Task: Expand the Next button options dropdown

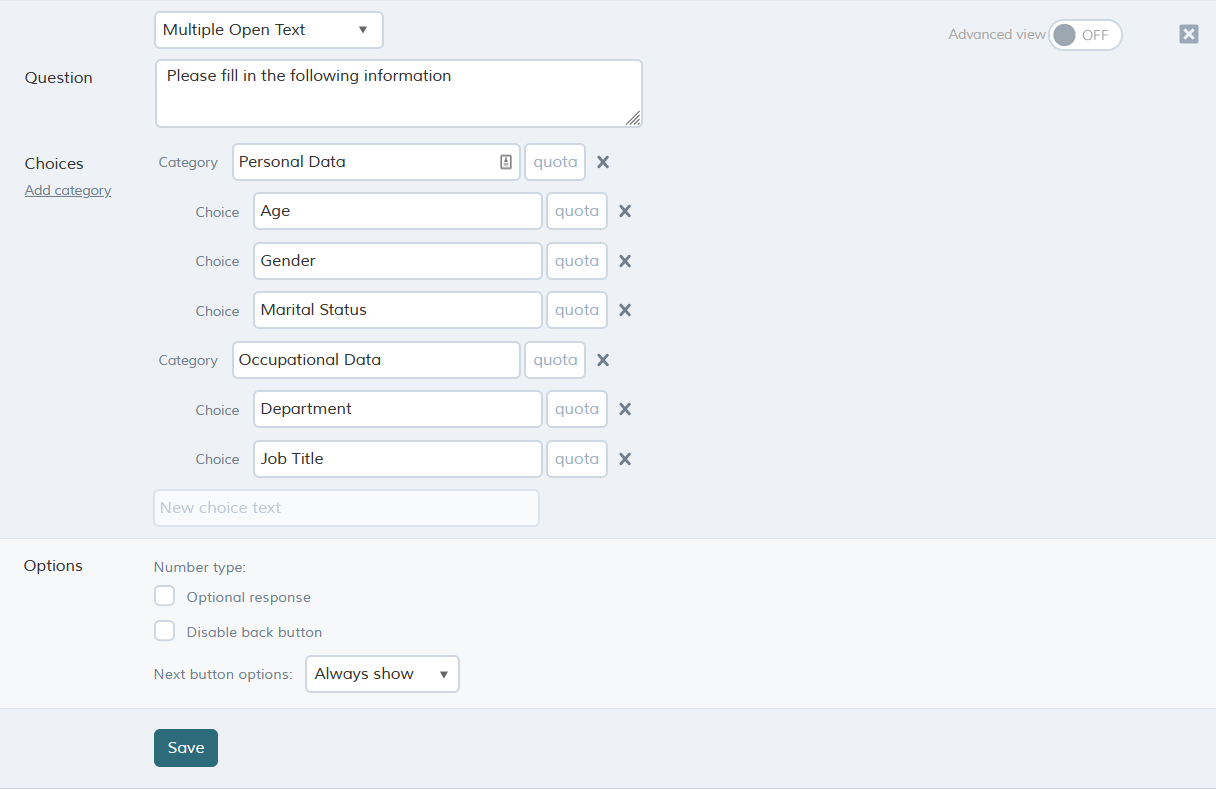Action: click(382, 674)
